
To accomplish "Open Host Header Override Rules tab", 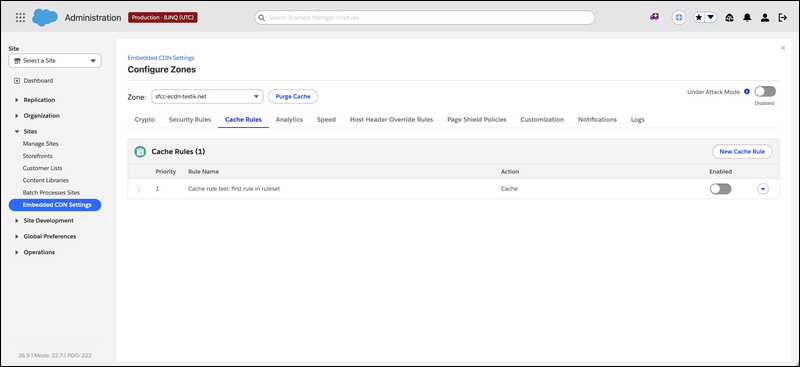I will click(x=391, y=119).
